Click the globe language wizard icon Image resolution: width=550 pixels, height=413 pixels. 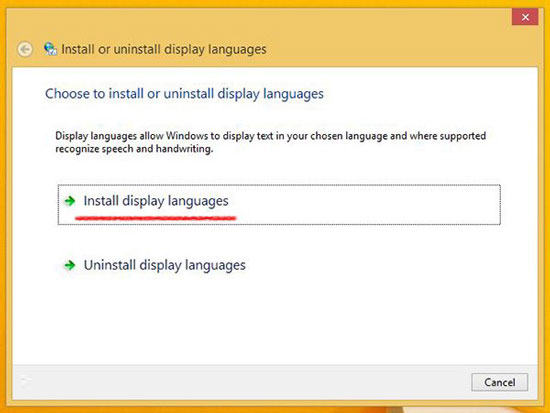(x=51, y=49)
